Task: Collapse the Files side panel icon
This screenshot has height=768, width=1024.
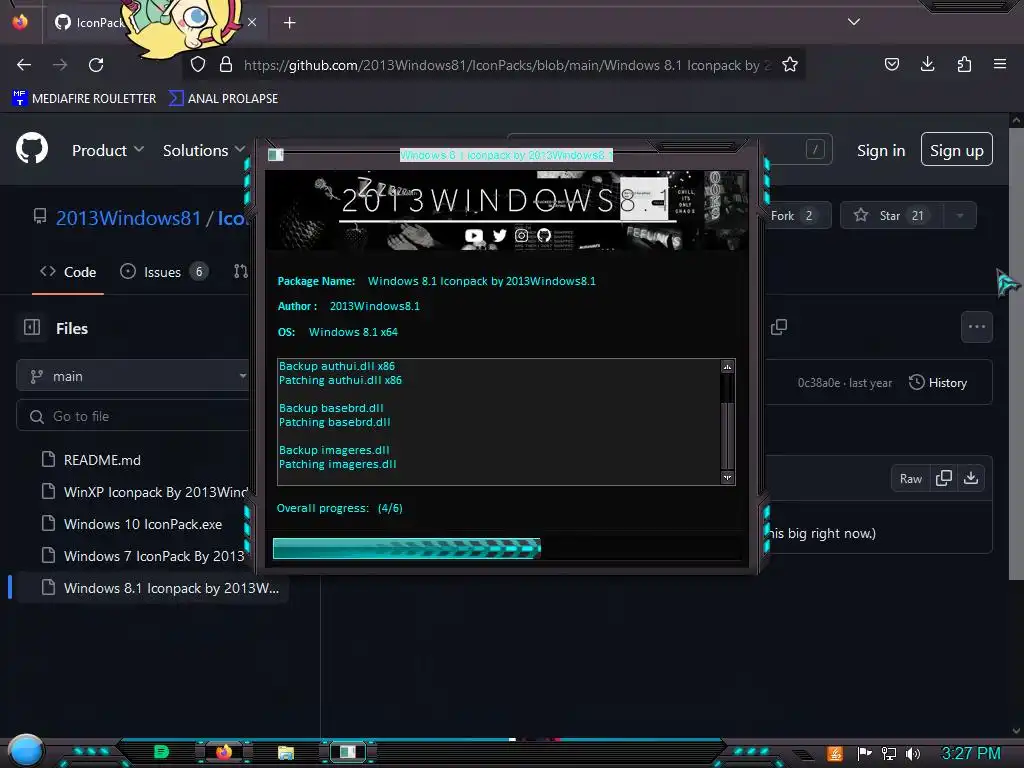Action: (x=32, y=327)
